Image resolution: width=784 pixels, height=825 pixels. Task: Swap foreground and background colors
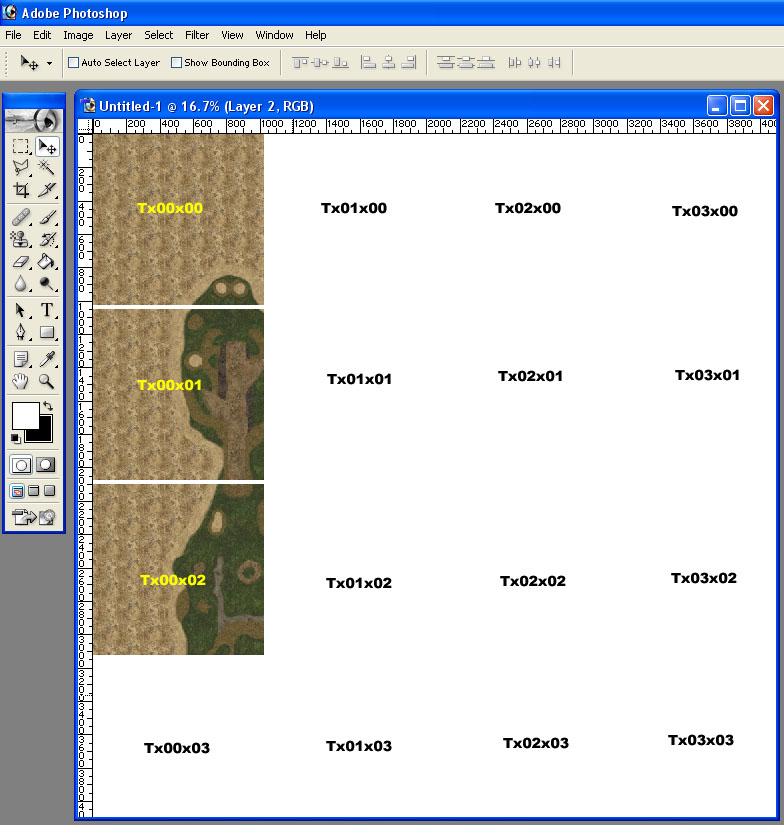(47, 407)
